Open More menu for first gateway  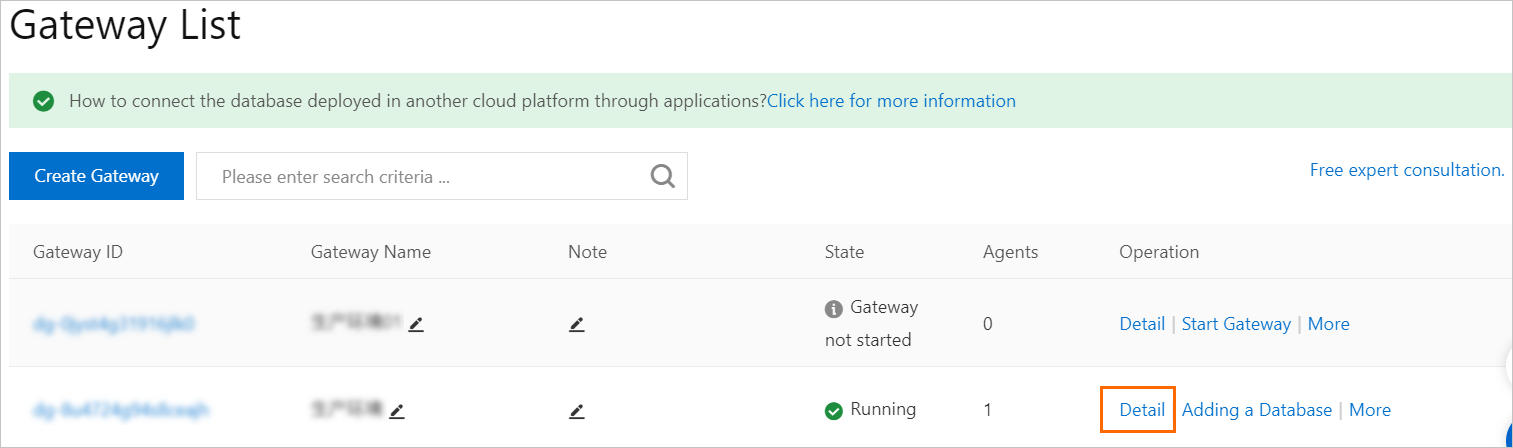pos(1328,324)
